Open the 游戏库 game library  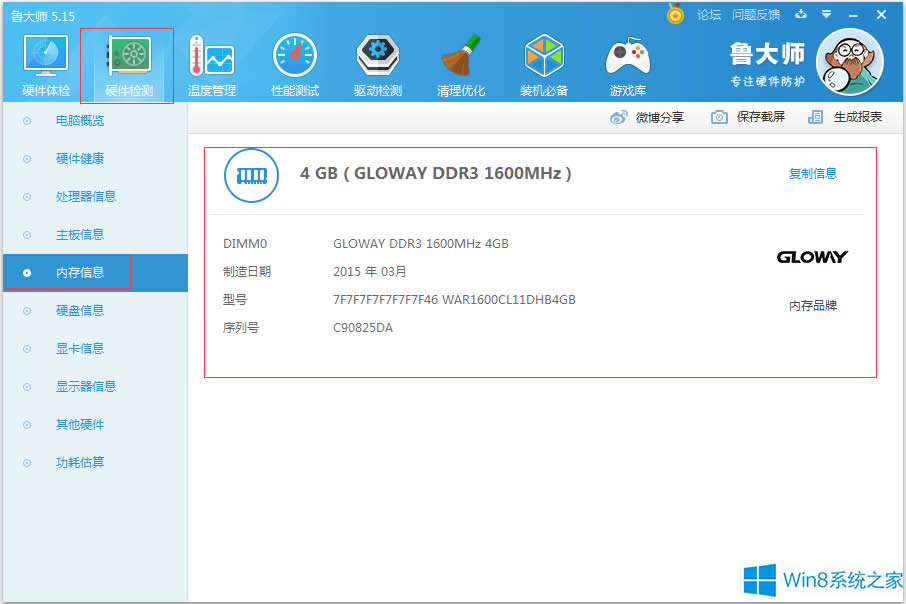(627, 63)
